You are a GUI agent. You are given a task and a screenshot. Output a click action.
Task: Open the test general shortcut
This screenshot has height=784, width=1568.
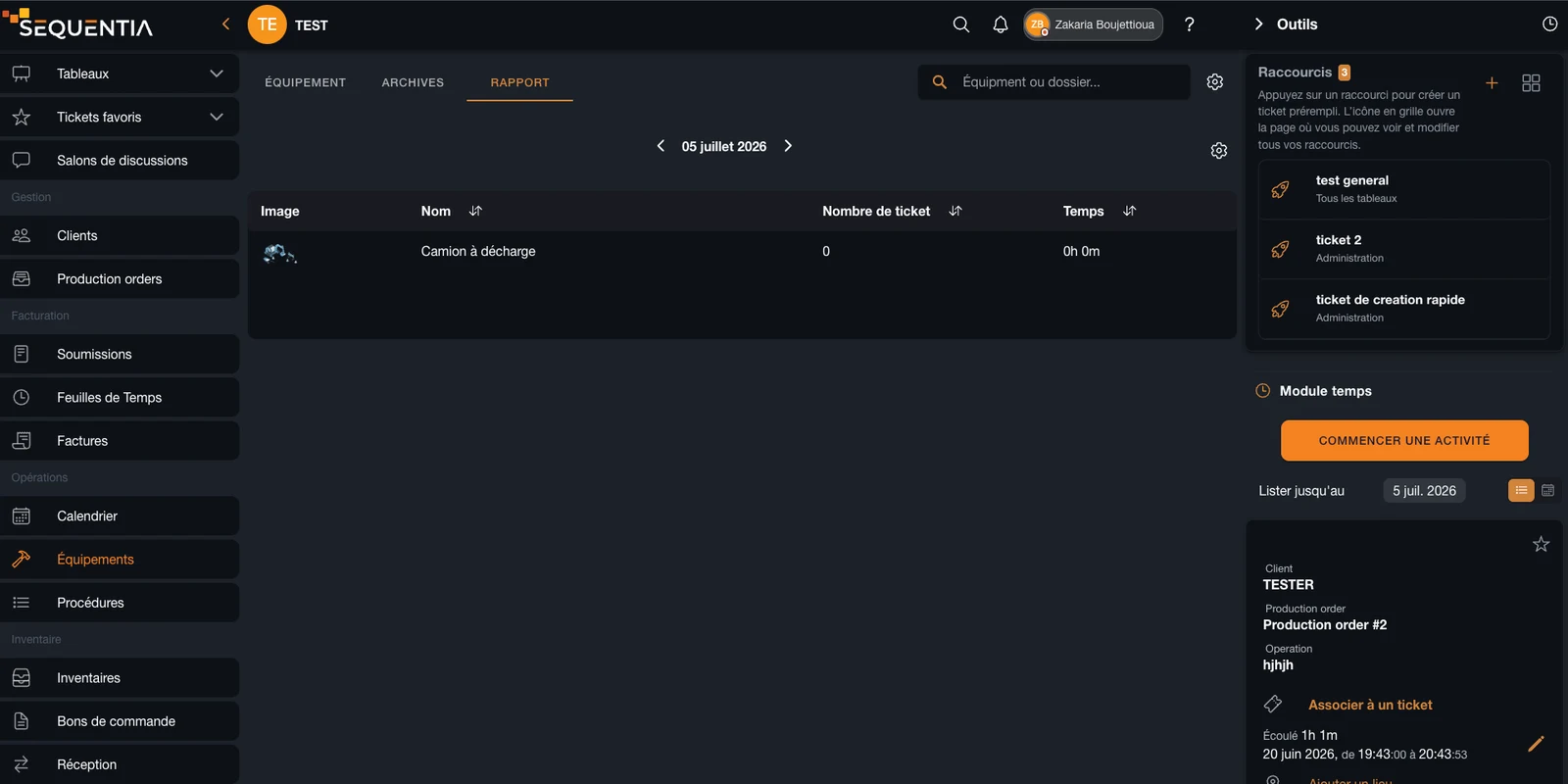(x=1403, y=189)
